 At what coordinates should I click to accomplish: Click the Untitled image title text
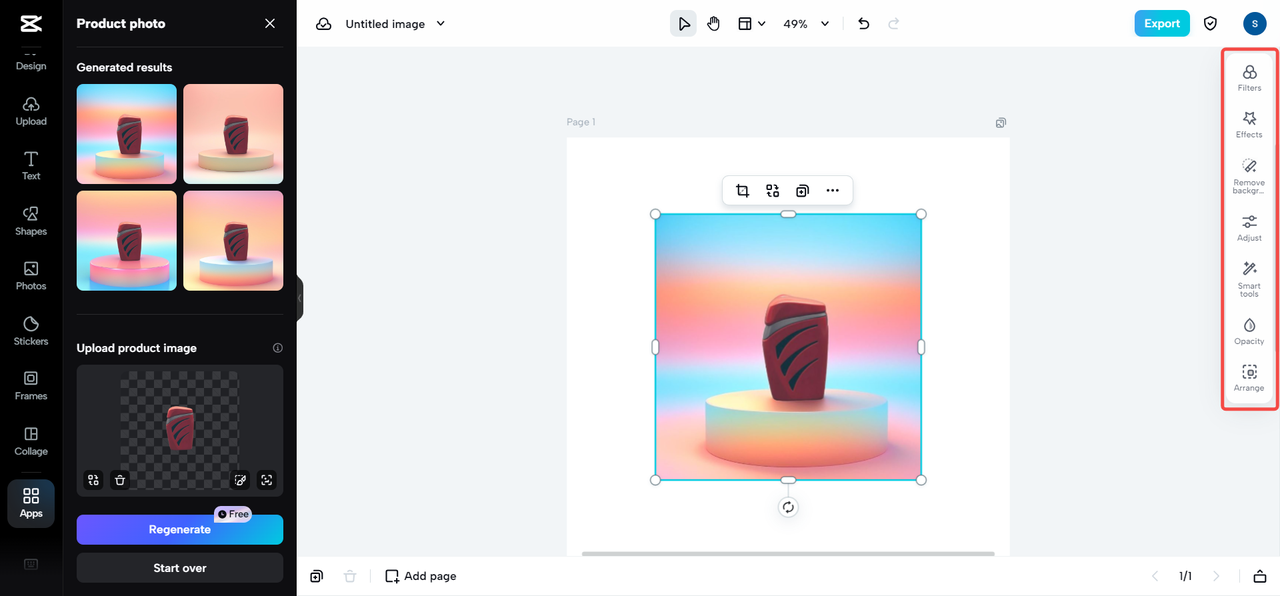pyautogui.click(x=385, y=24)
